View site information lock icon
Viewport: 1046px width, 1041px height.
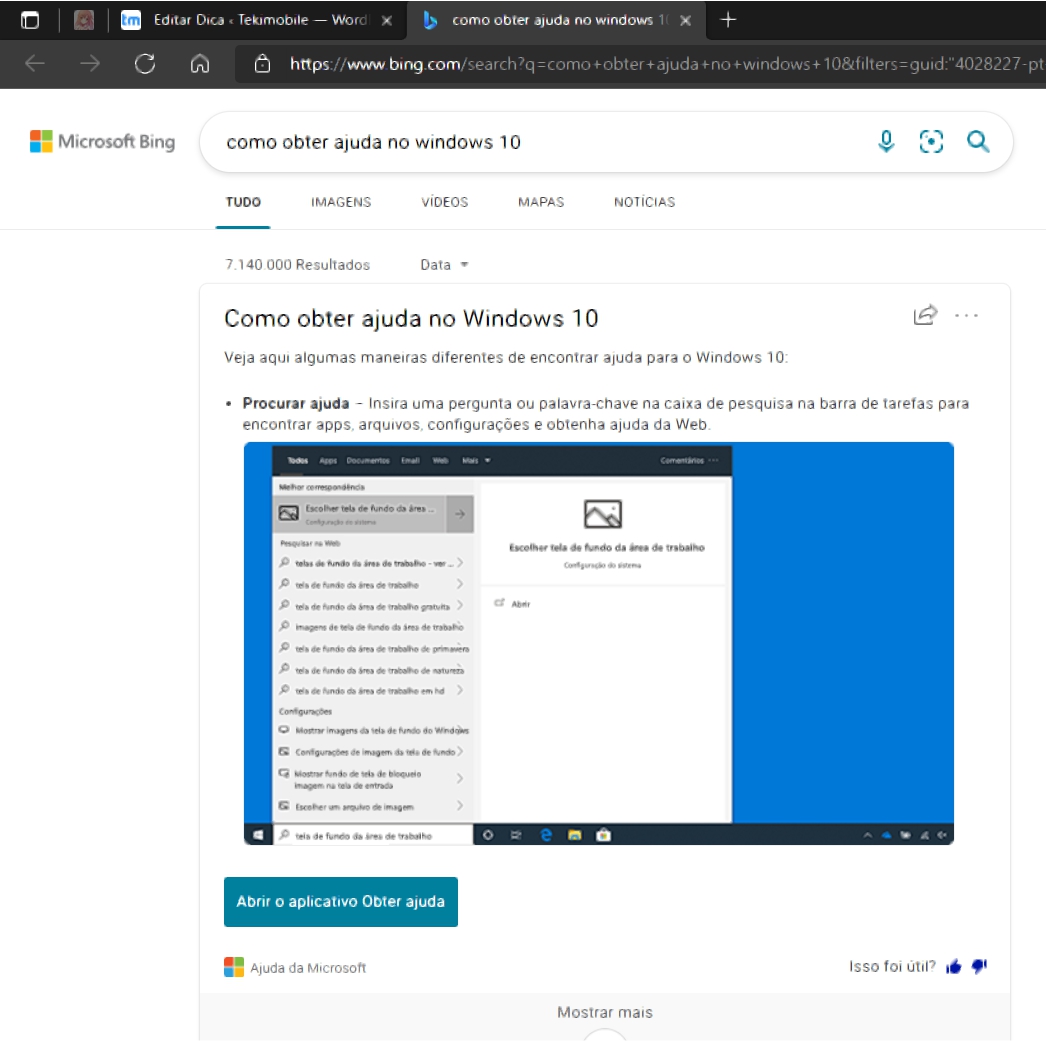263,64
